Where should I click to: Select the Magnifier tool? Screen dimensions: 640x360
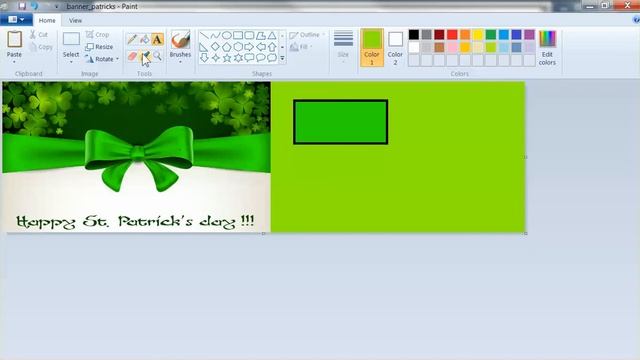click(x=157, y=56)
